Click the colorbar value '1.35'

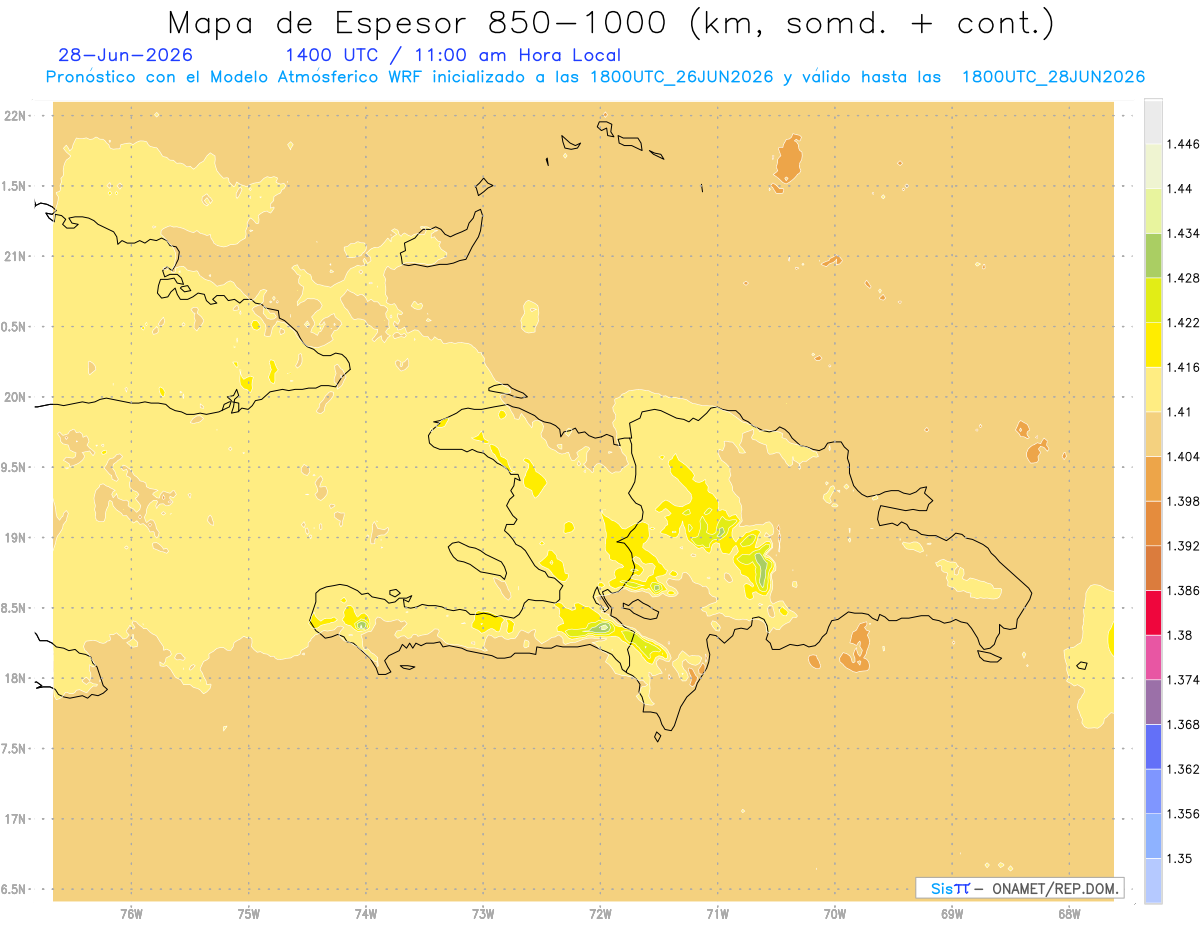[x=1179, y=858]
